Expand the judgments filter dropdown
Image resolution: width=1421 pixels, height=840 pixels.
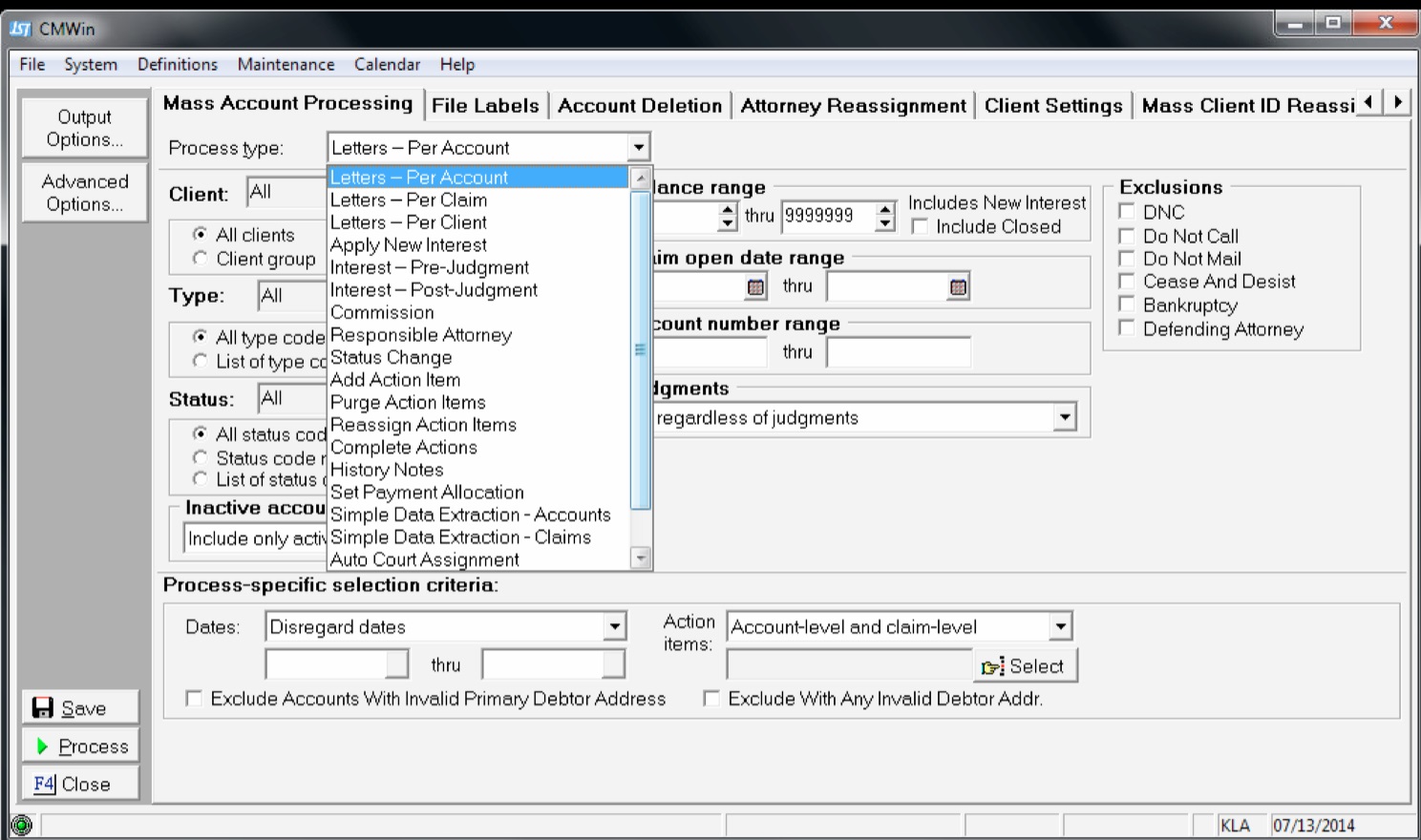(x=1065, y=418)
